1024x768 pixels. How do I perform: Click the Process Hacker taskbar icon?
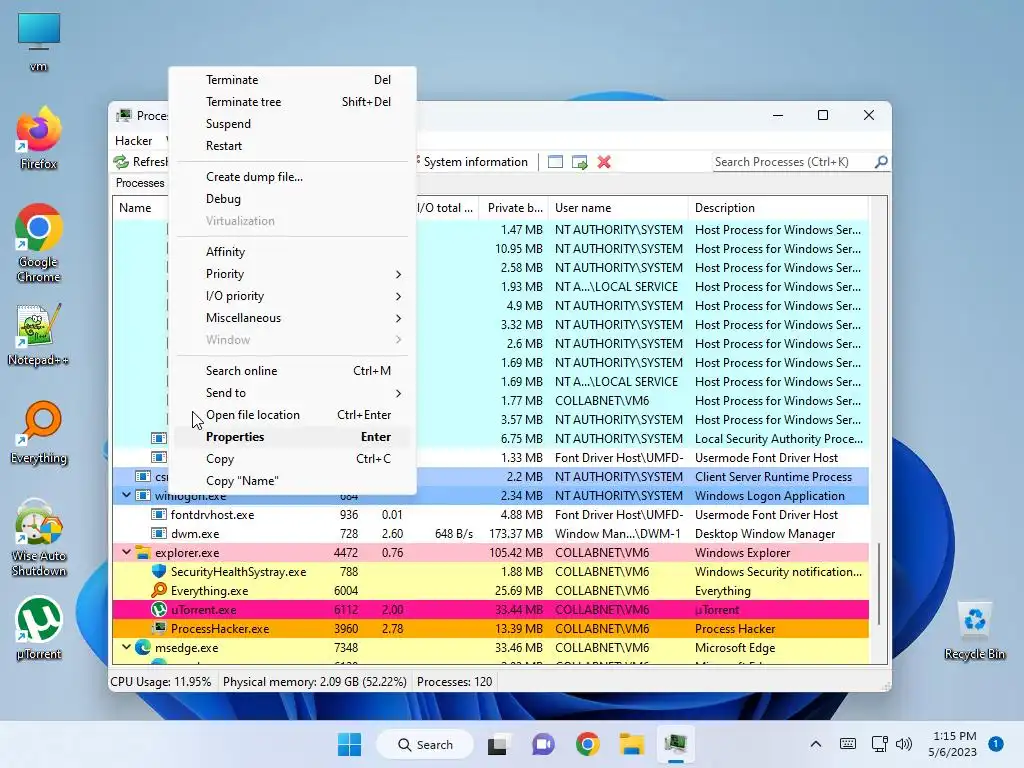tap(676, 744)
